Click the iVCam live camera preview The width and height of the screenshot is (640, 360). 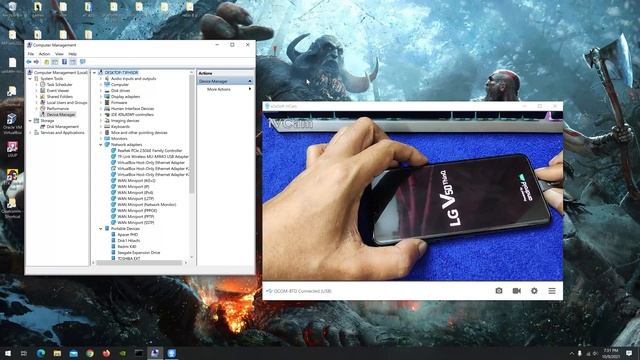tap(412, 196)
